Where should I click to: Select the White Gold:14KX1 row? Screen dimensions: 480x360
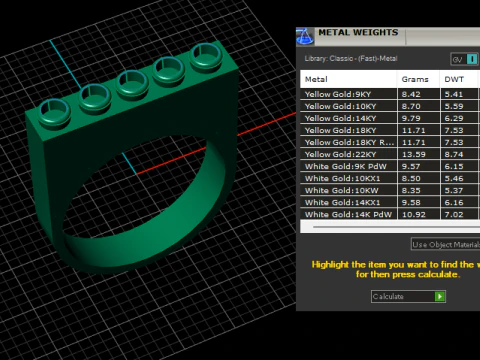[x=390, y=202]
